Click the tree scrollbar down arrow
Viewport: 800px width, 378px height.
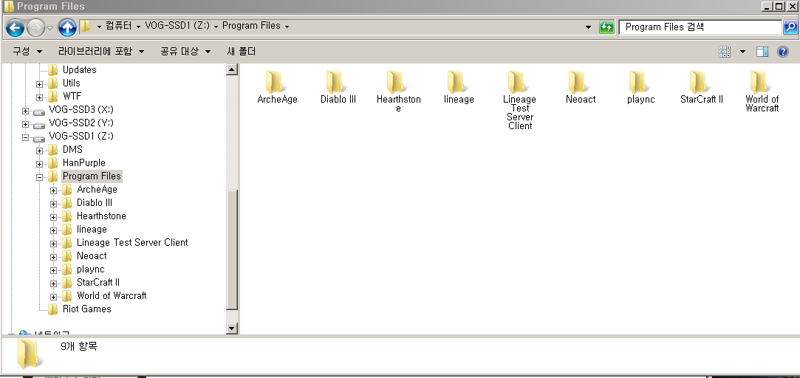[232, 329]
